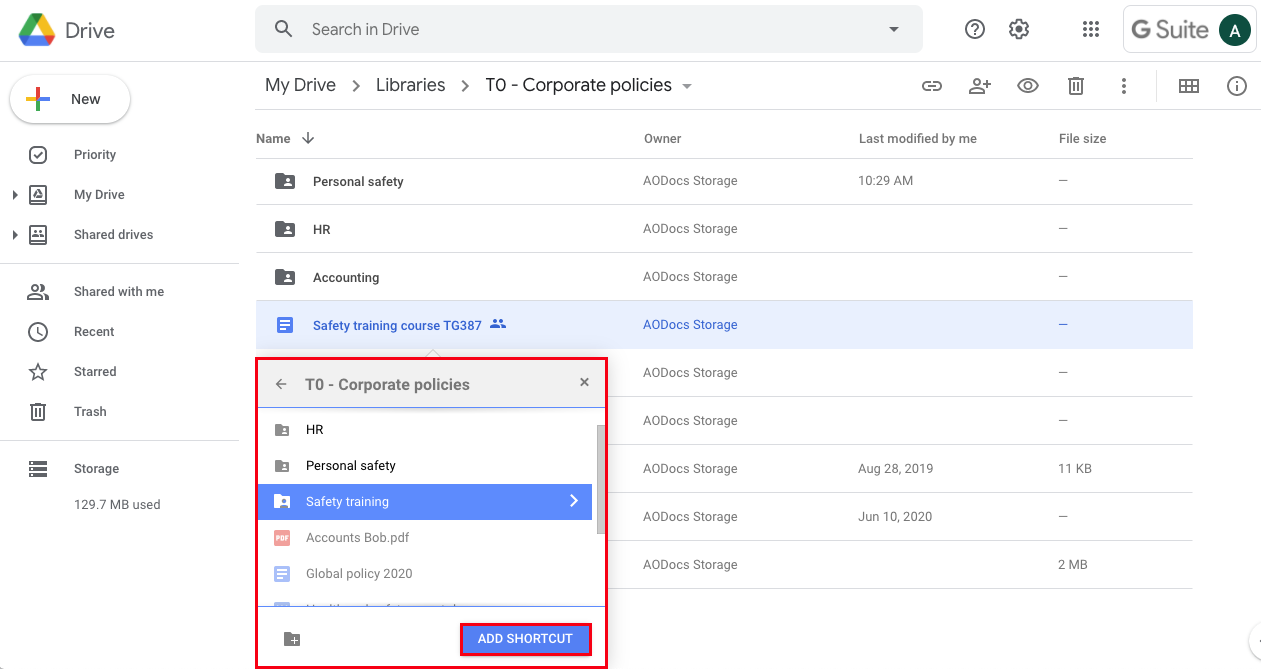This screenshot has width=1261, height=669.
Task: Open the Settings gear icon
Action: 1019,29
